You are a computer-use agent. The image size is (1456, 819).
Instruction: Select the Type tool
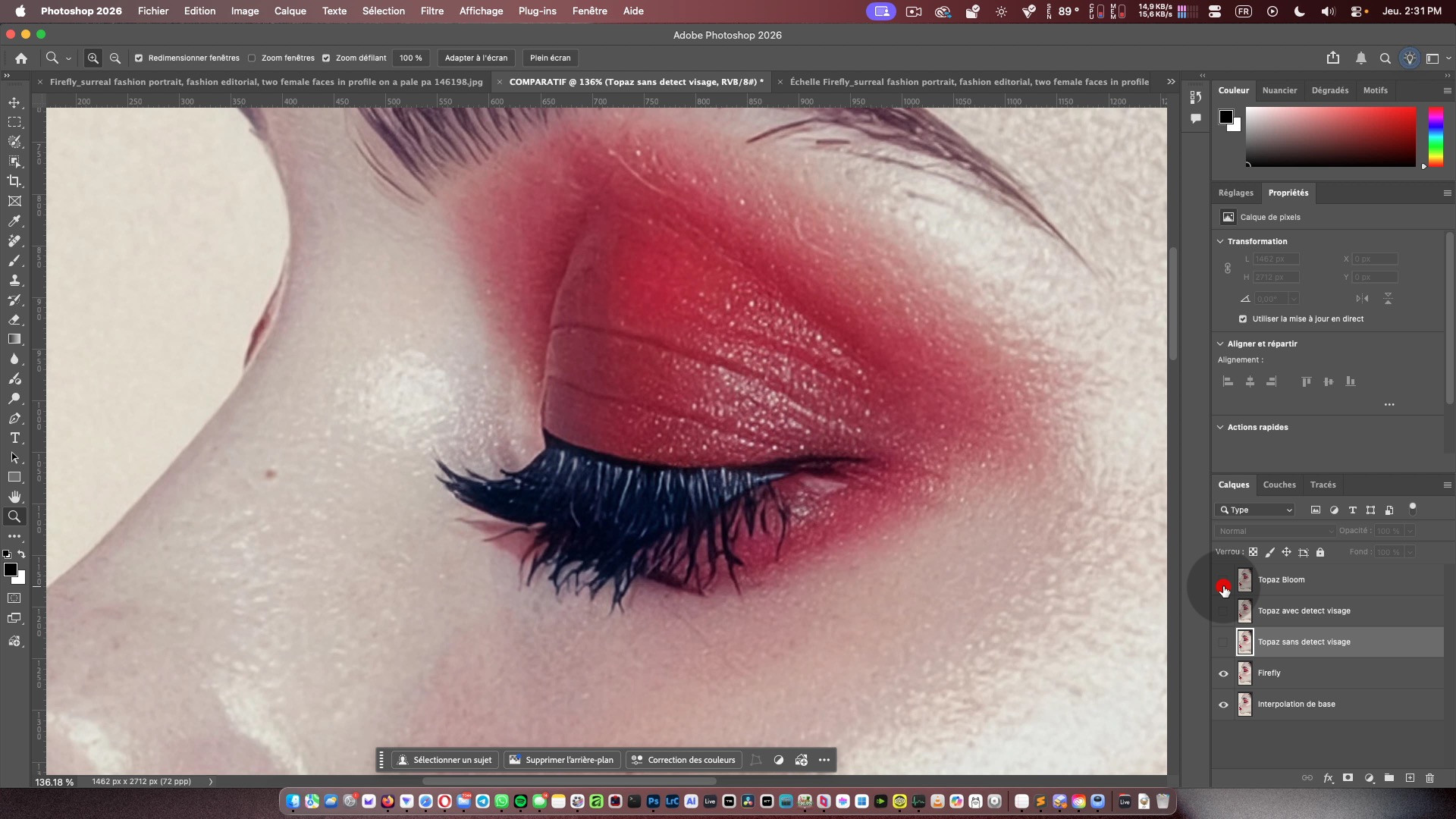[14, 438]
